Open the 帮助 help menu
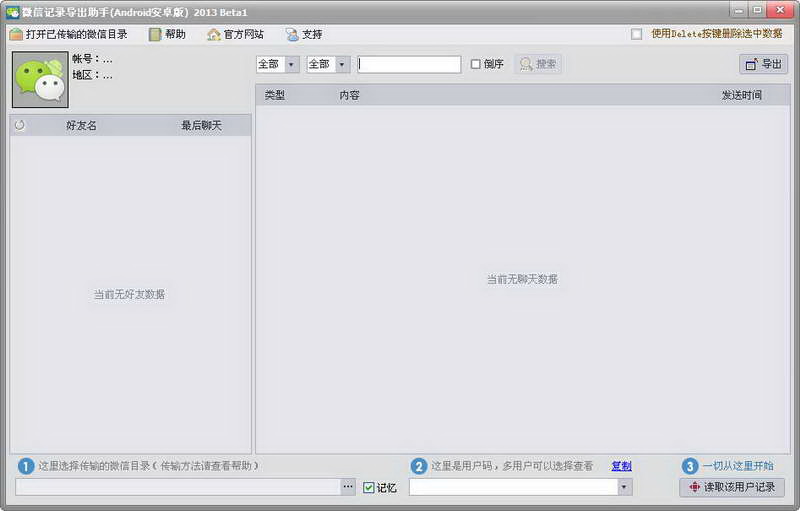This screenshot has height=511, width=800. click(167, 34)
